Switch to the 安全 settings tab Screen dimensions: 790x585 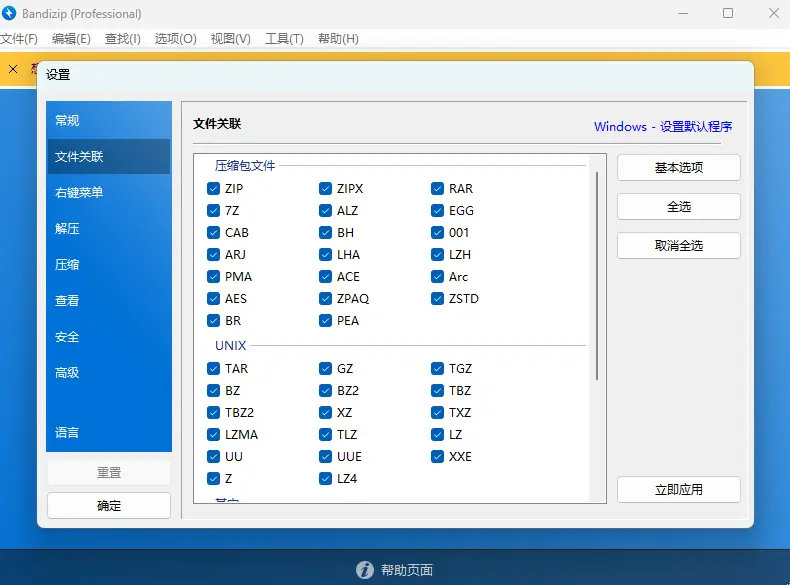tap(109, 337)
